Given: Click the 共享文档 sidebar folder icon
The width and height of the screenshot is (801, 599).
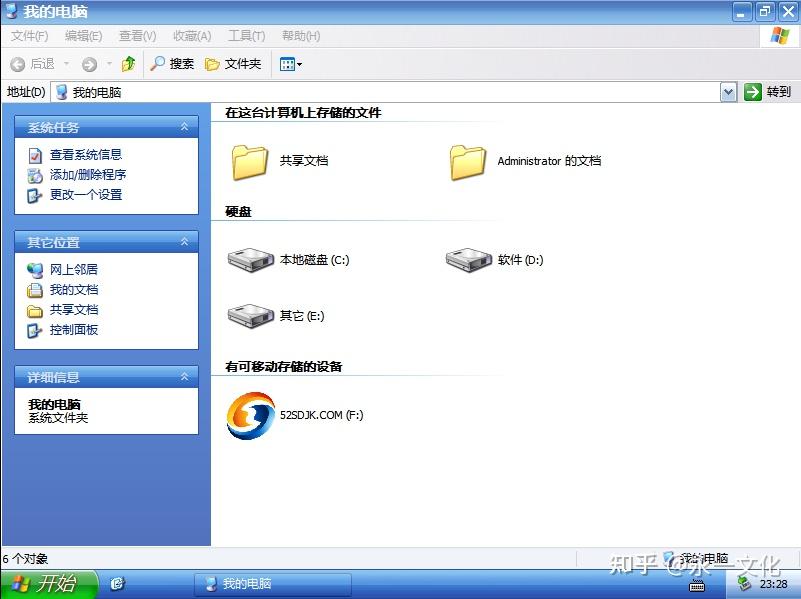Looking at the screenshot, I should [35, 310].
